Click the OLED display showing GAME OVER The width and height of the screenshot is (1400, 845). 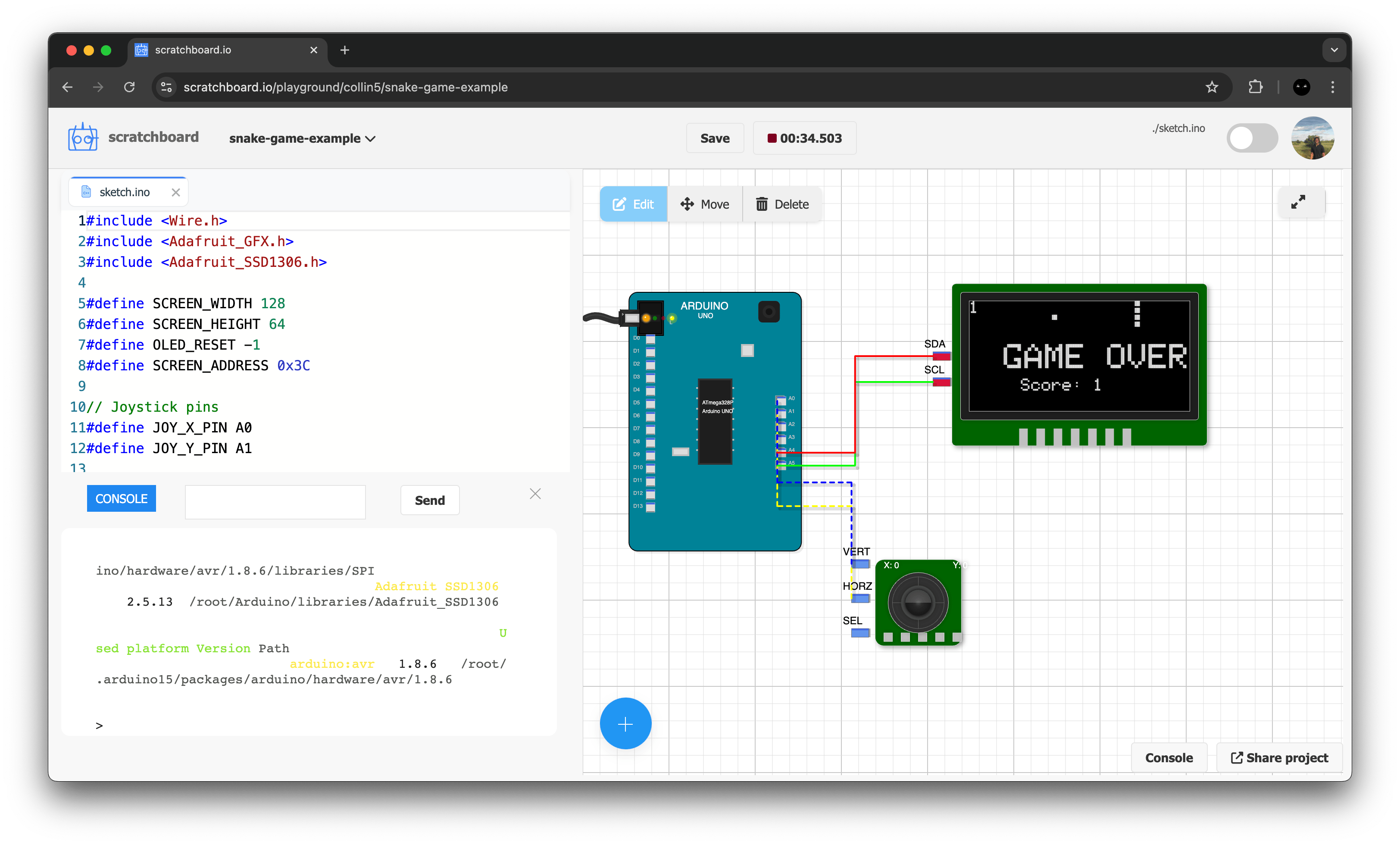point(1078,356)
